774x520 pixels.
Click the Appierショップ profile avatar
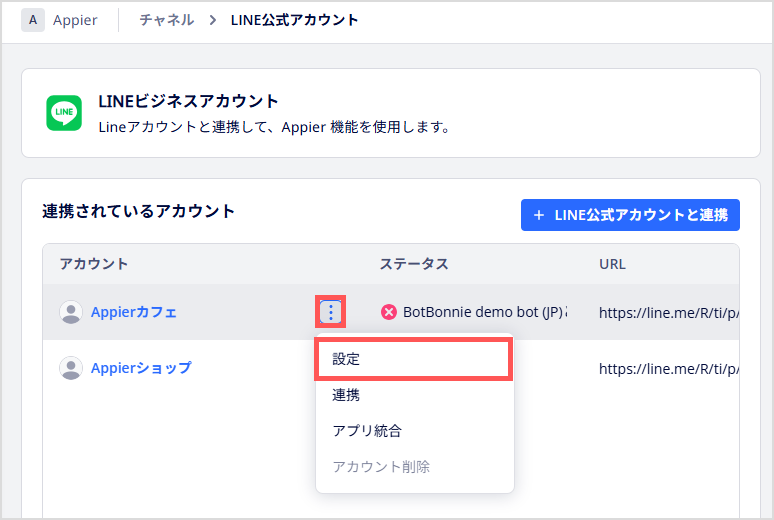tap(71, 368)
